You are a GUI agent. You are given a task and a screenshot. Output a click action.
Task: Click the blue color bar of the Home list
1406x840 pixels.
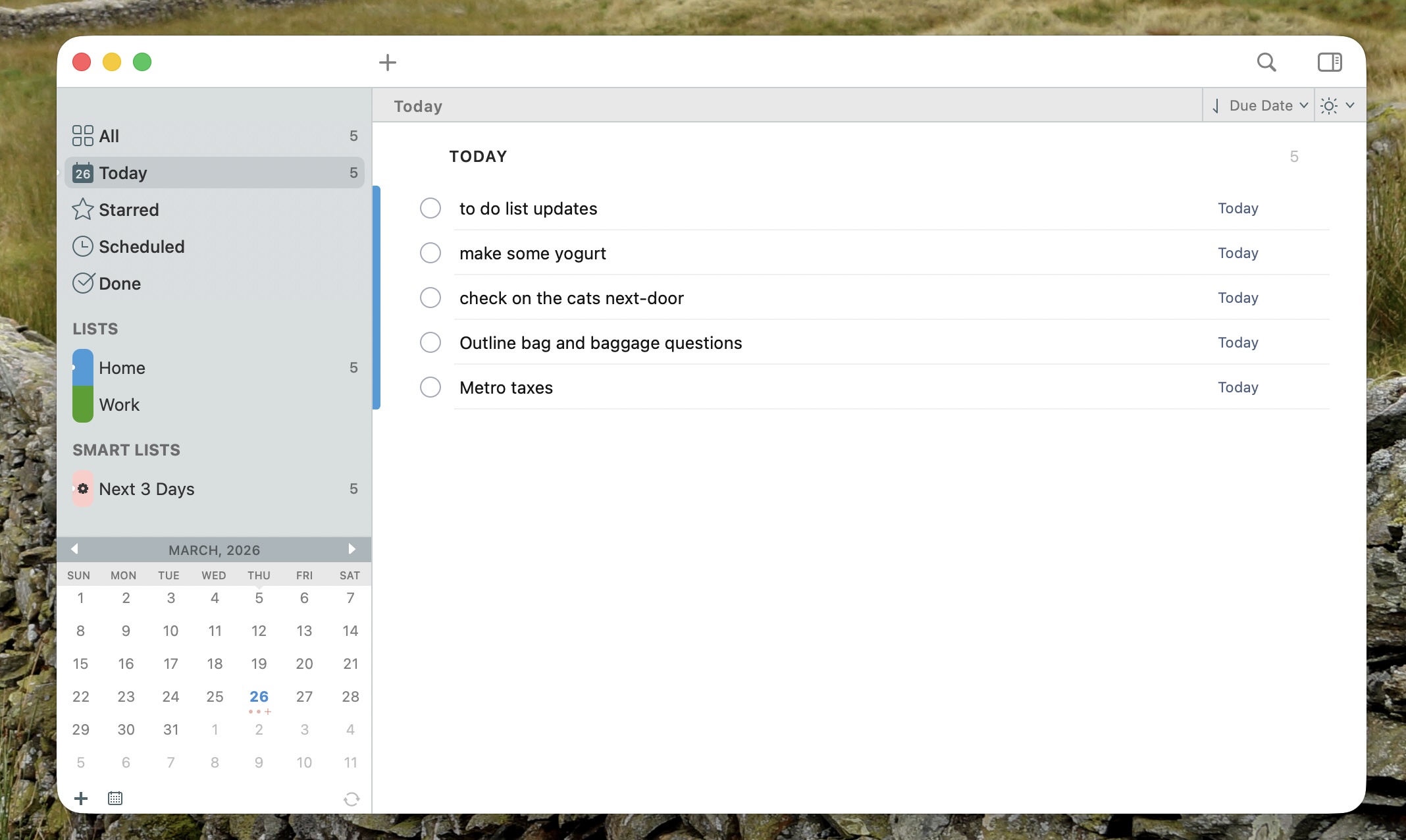82,367
